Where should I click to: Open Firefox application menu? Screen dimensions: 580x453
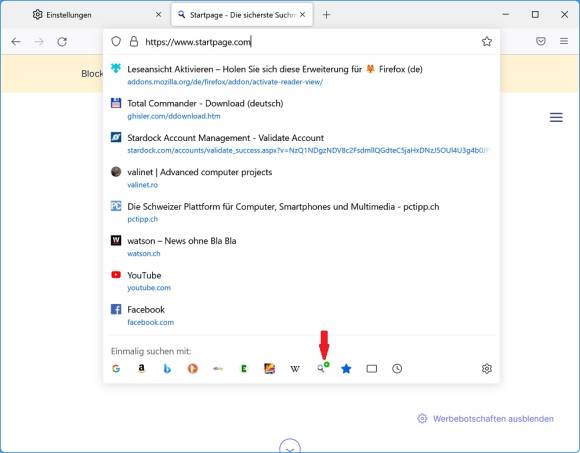(564, 41)
